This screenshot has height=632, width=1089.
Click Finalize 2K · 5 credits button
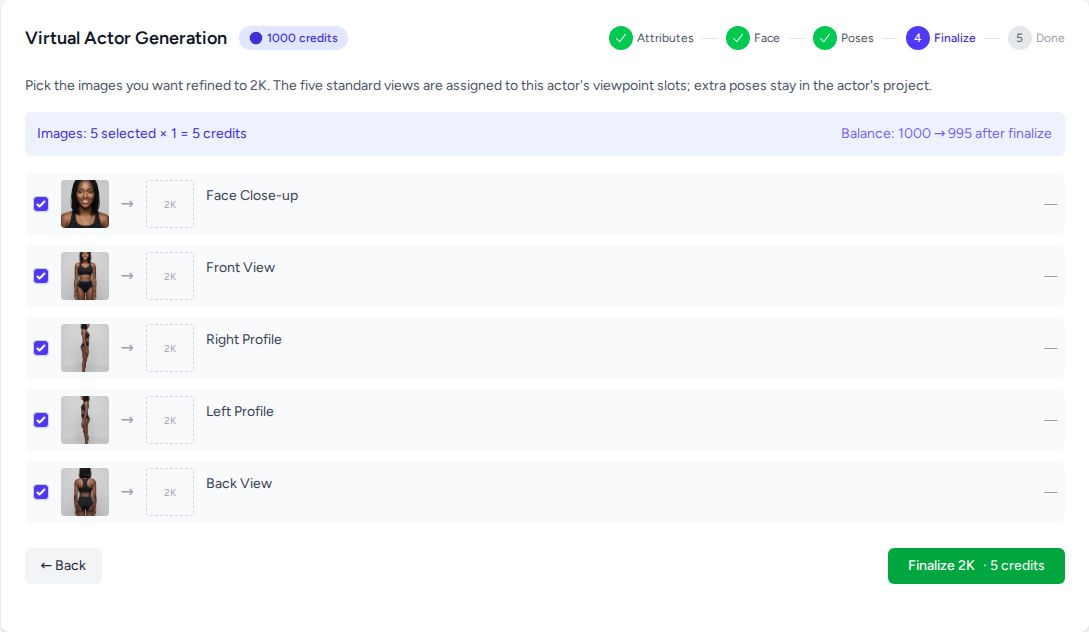pos(976,566)
